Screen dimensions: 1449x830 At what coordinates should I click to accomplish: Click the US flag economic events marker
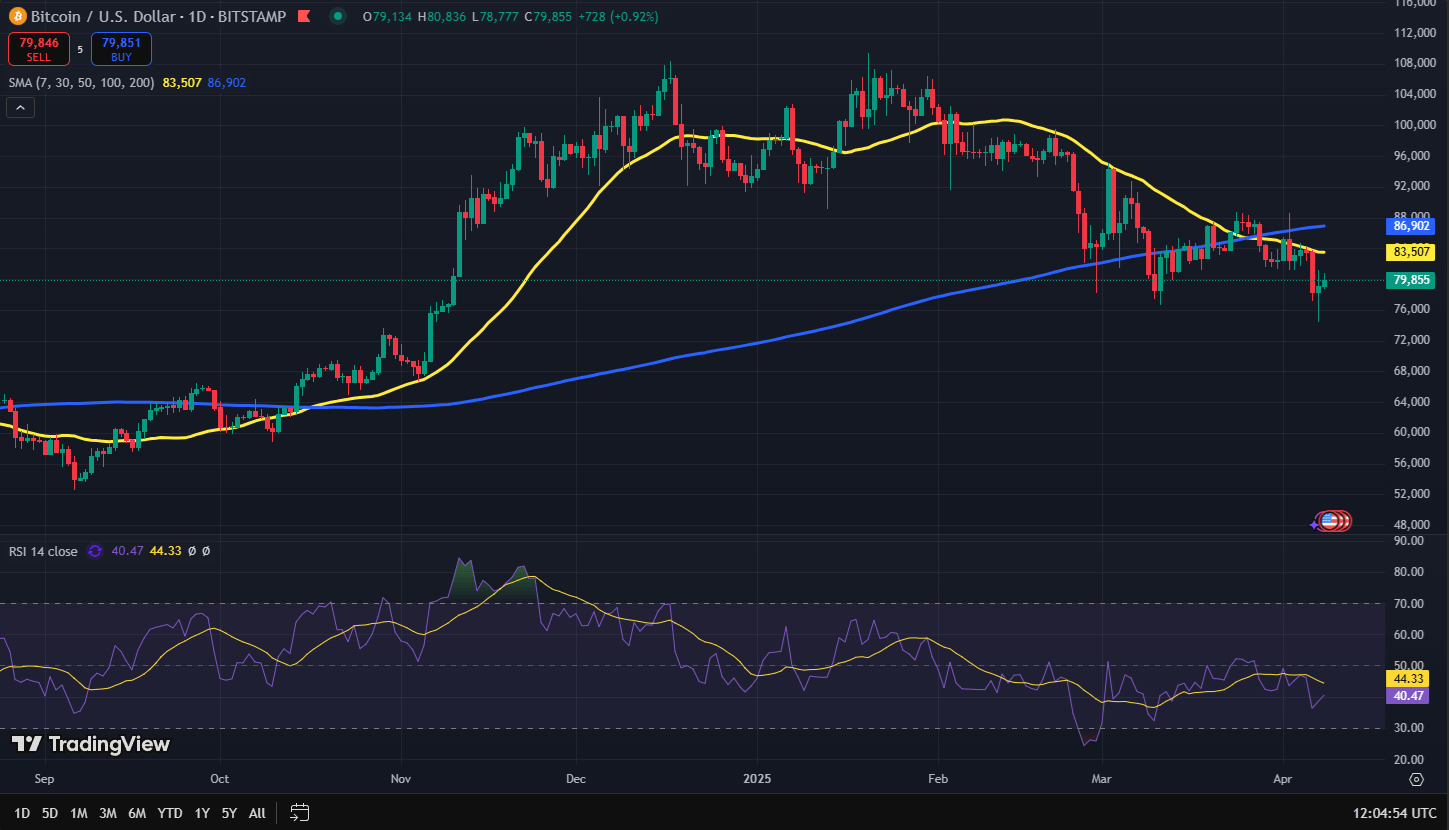(1330, 520)
